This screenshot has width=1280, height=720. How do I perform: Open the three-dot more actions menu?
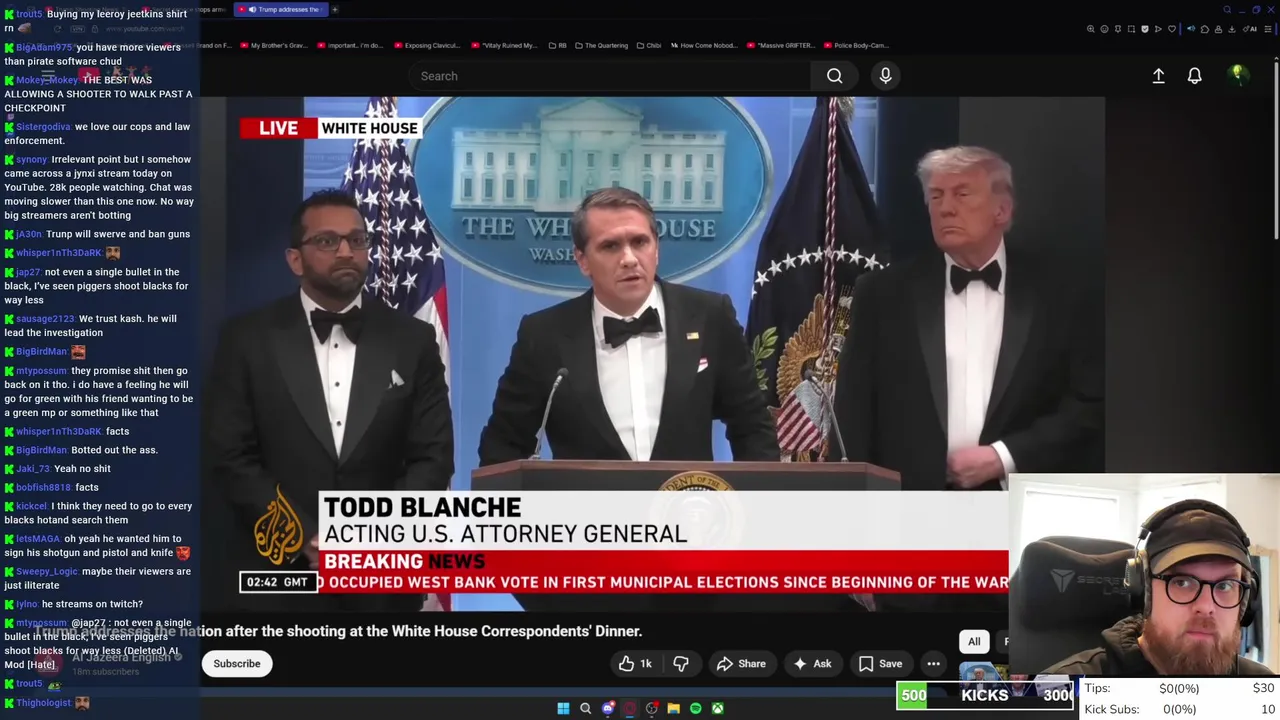coord(933,664)
